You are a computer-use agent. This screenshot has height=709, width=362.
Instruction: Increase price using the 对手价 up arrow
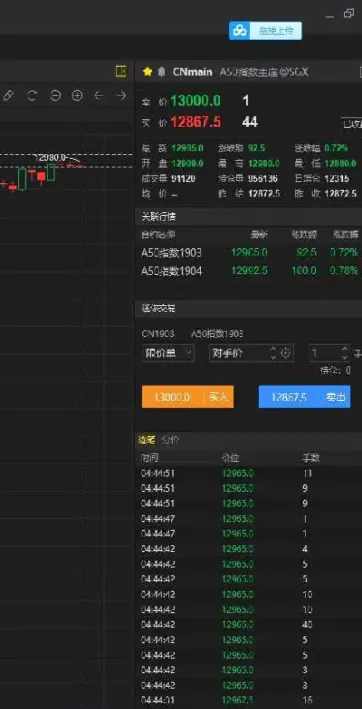pyautogui.click(x=273, y=349)
